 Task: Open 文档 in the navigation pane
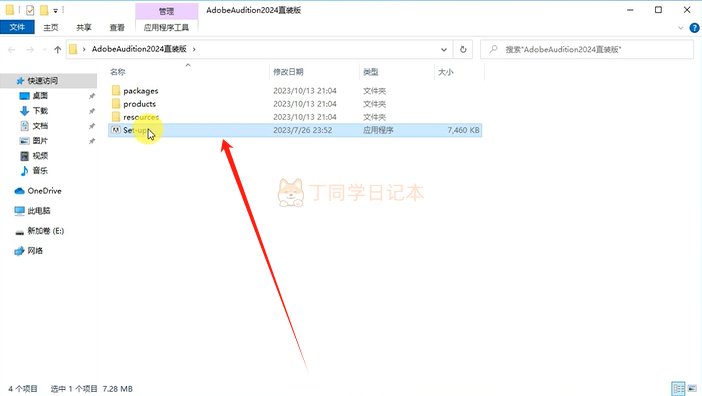pyautogui.click(x=40, y=126)
